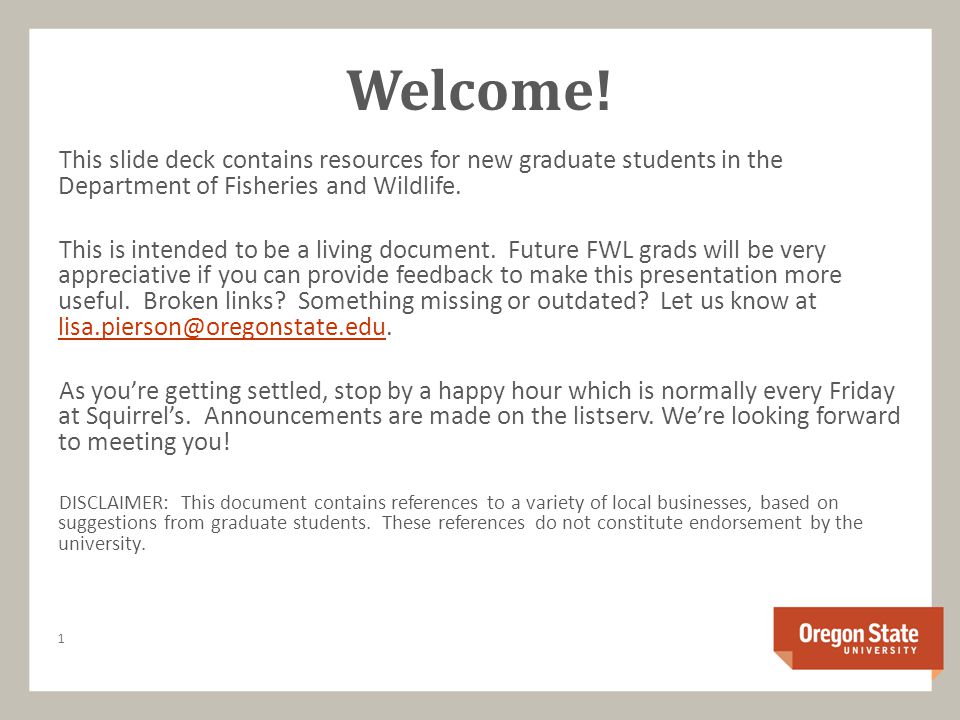The height and width of the screenshot is (720, 960).
Task: Click the folded corner of the orange logo ribbon
Action: click(784, 660)
